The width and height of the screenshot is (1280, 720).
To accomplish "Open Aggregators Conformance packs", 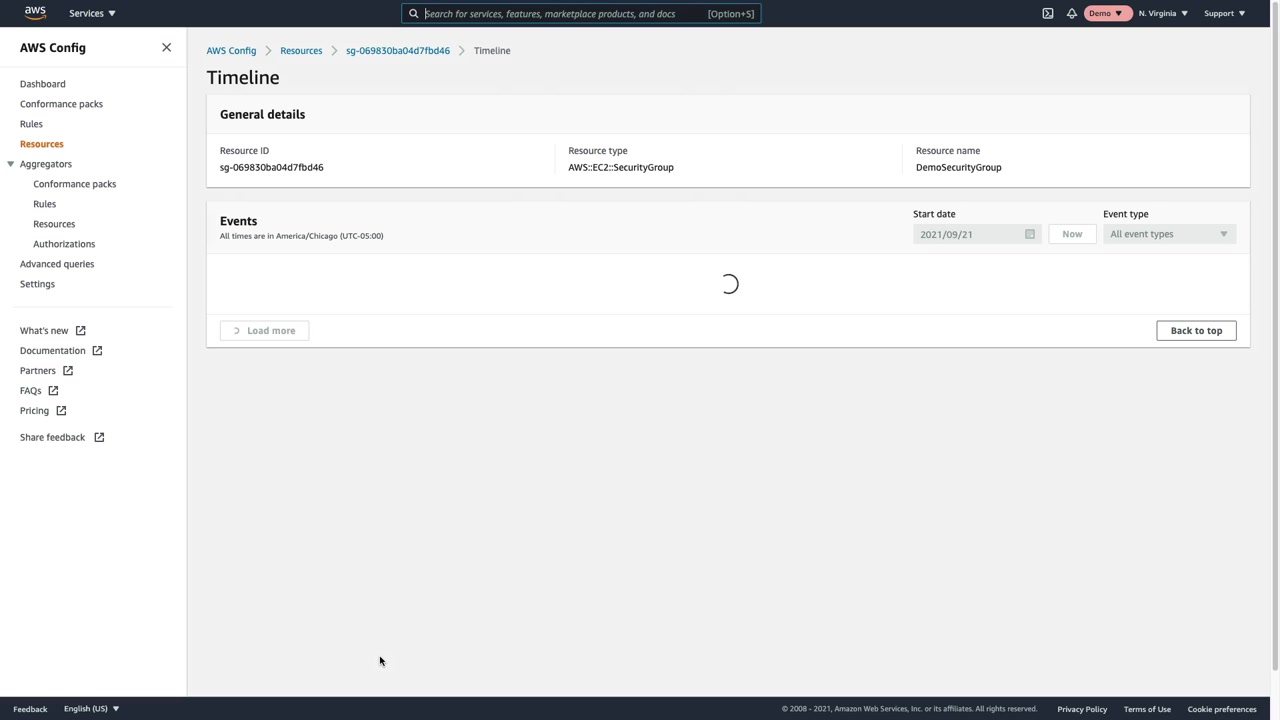I will pyautogui.click(x=74, y=184).
